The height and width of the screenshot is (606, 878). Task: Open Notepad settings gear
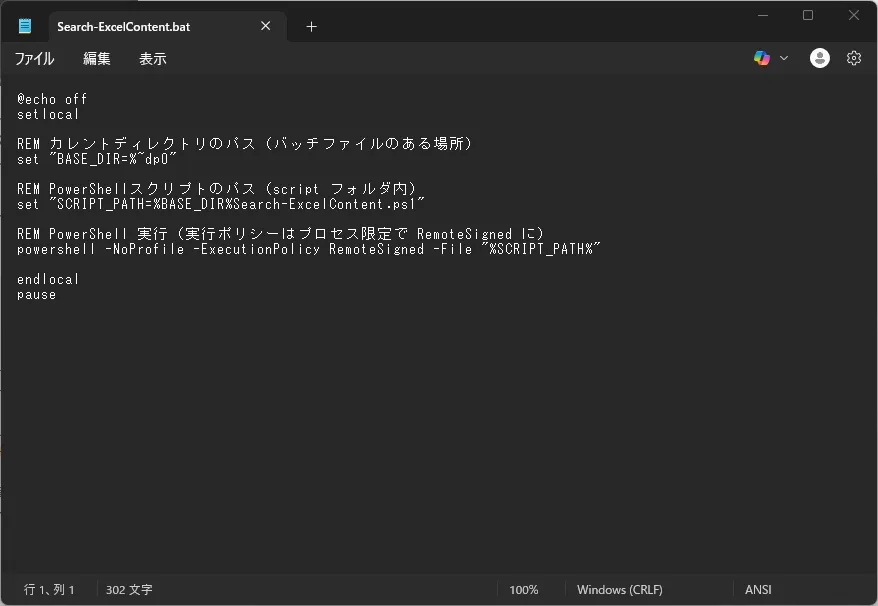pyautogui.click(x=853, y=58)
